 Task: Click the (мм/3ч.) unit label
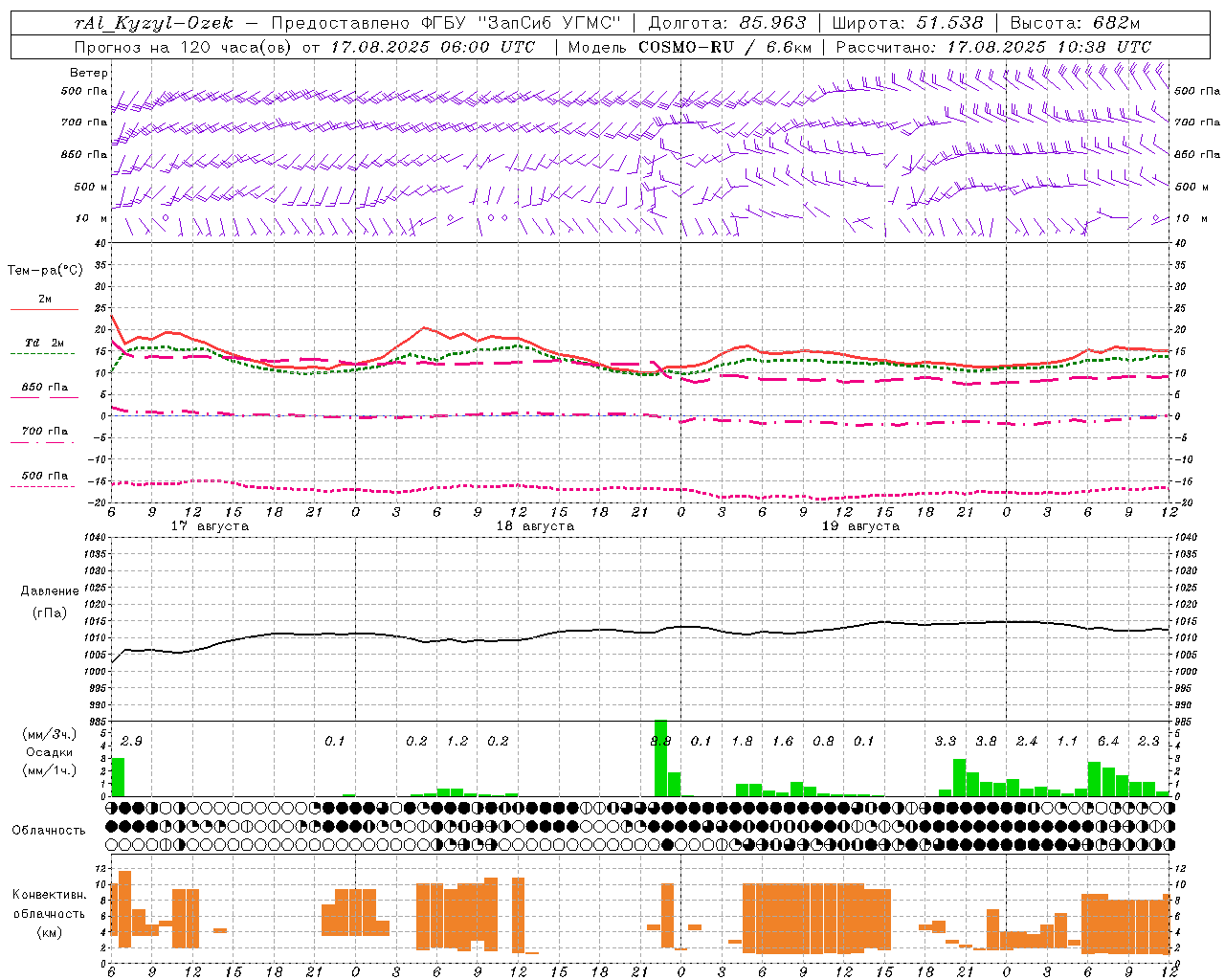pos(49,734)
